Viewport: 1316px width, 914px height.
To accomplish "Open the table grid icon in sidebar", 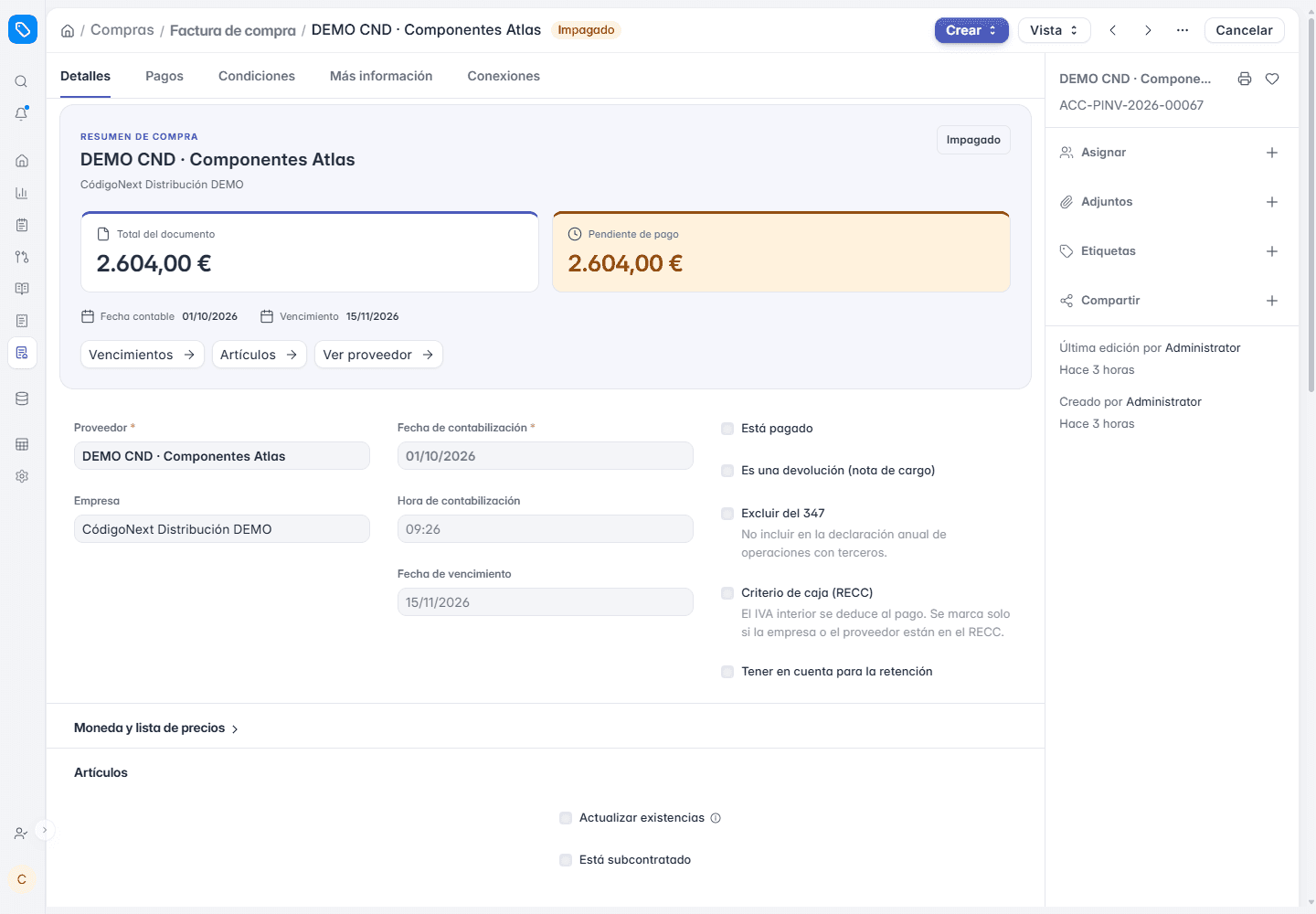I will point(22,444).
